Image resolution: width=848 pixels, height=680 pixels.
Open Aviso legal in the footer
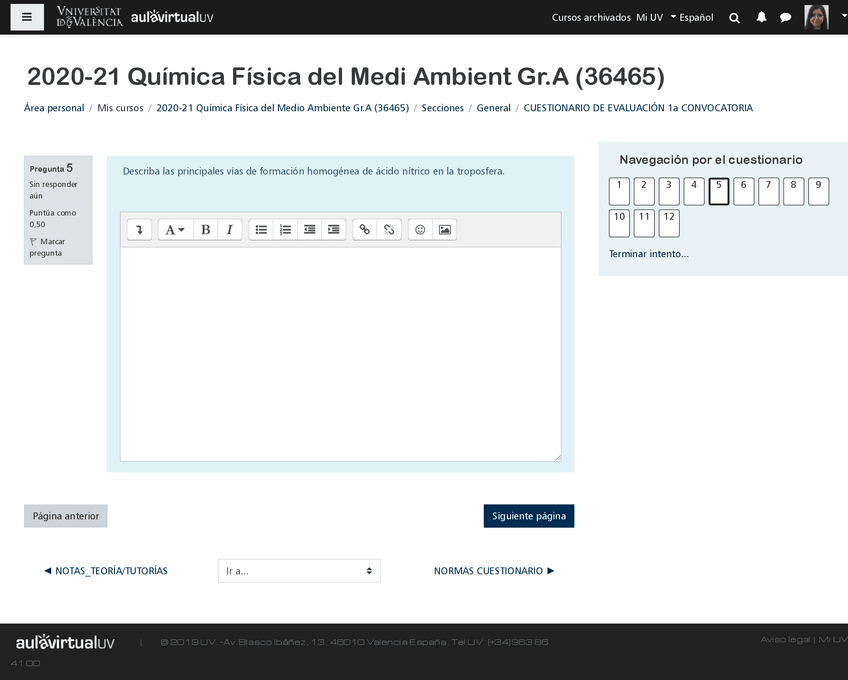click(785, 639)
